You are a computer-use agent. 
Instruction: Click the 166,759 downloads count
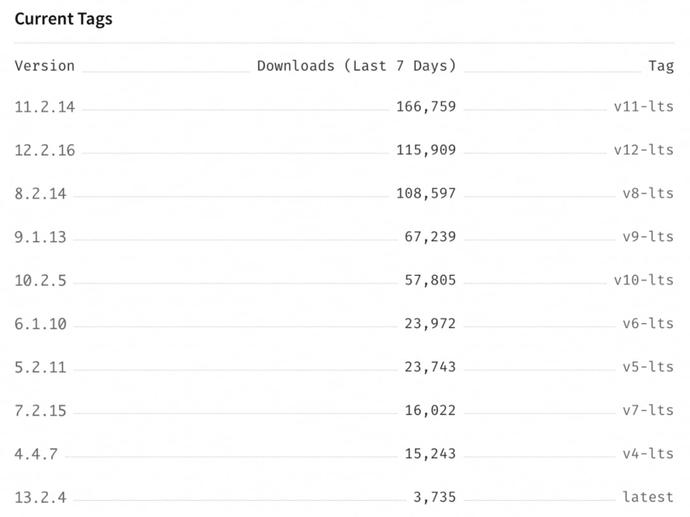point(426,106)
